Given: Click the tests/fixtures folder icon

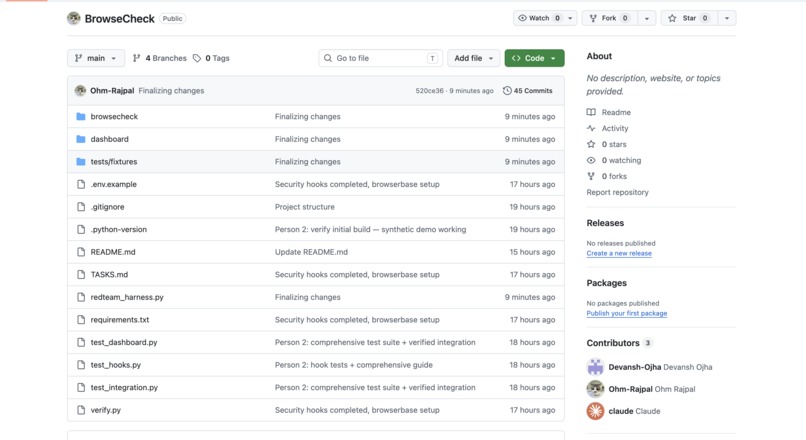Looking at the screenshot, I should pyautogui.click(x=81, y=162).
